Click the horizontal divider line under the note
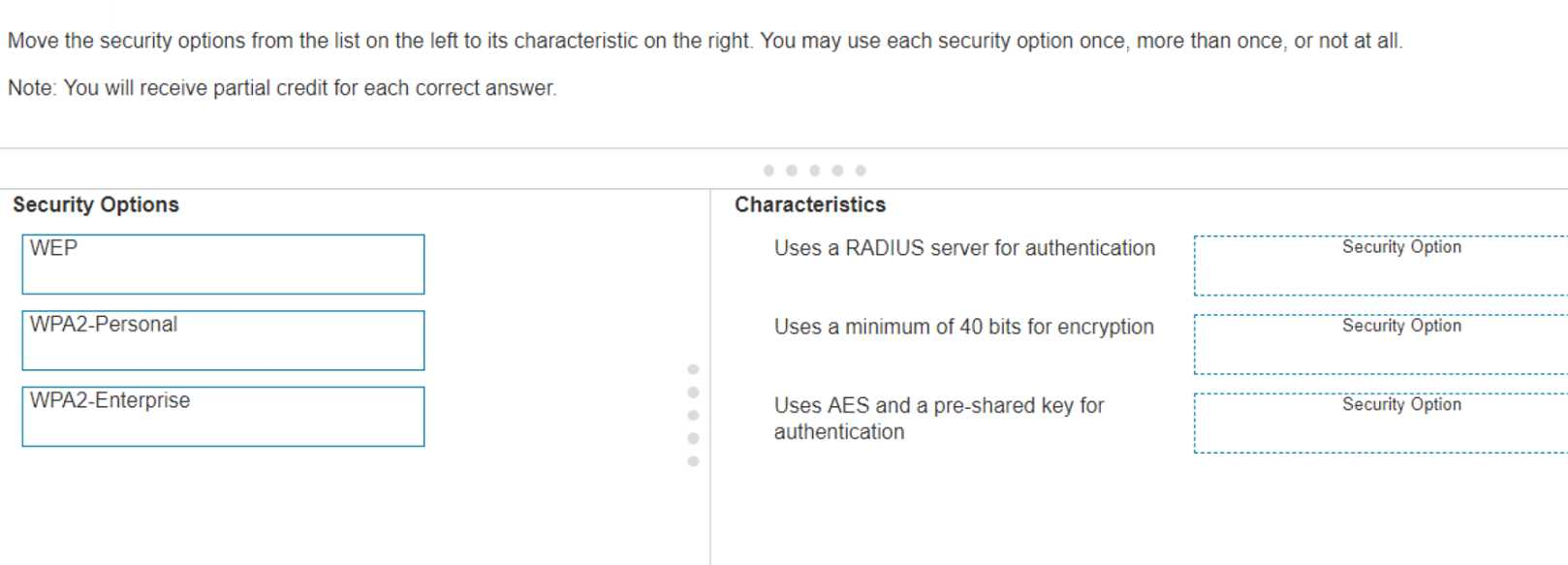The width and height of the screenshot is (1568, 565). pyautogui.click(x=388, y=148)
